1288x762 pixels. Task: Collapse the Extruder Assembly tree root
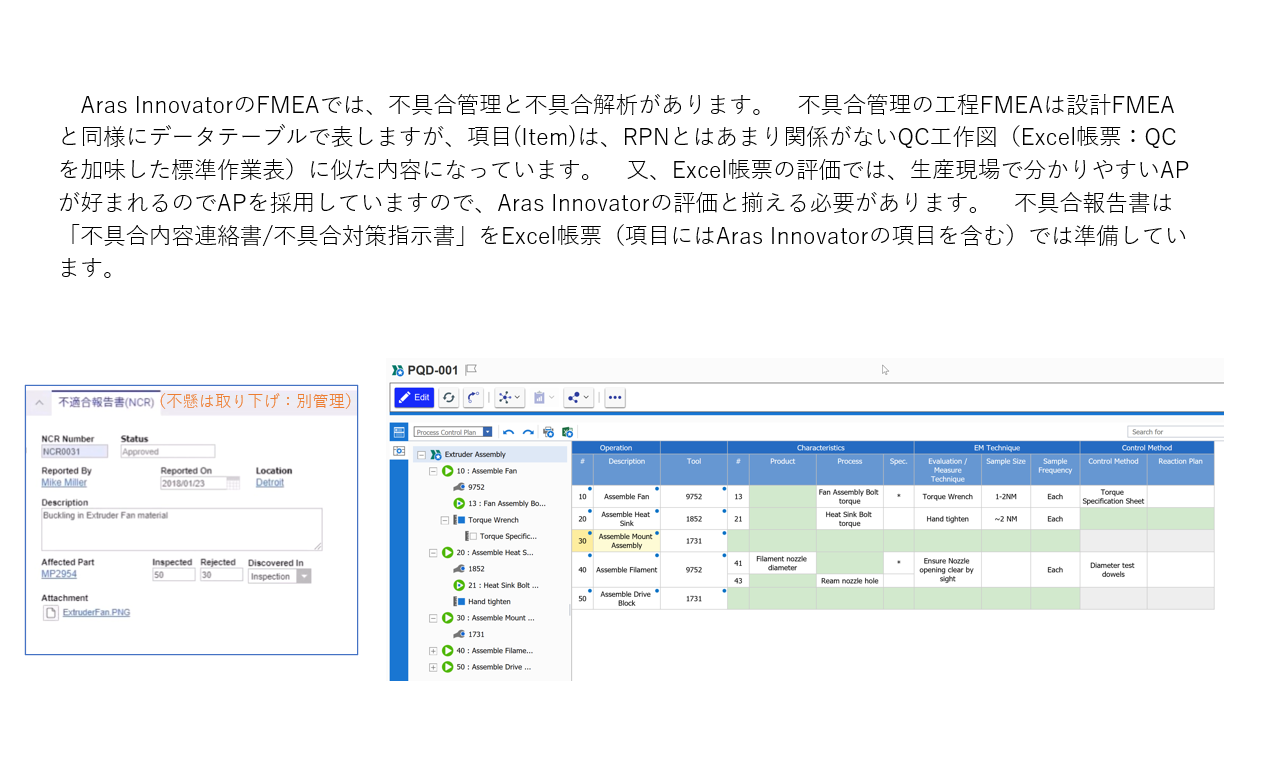pos(422,454)
